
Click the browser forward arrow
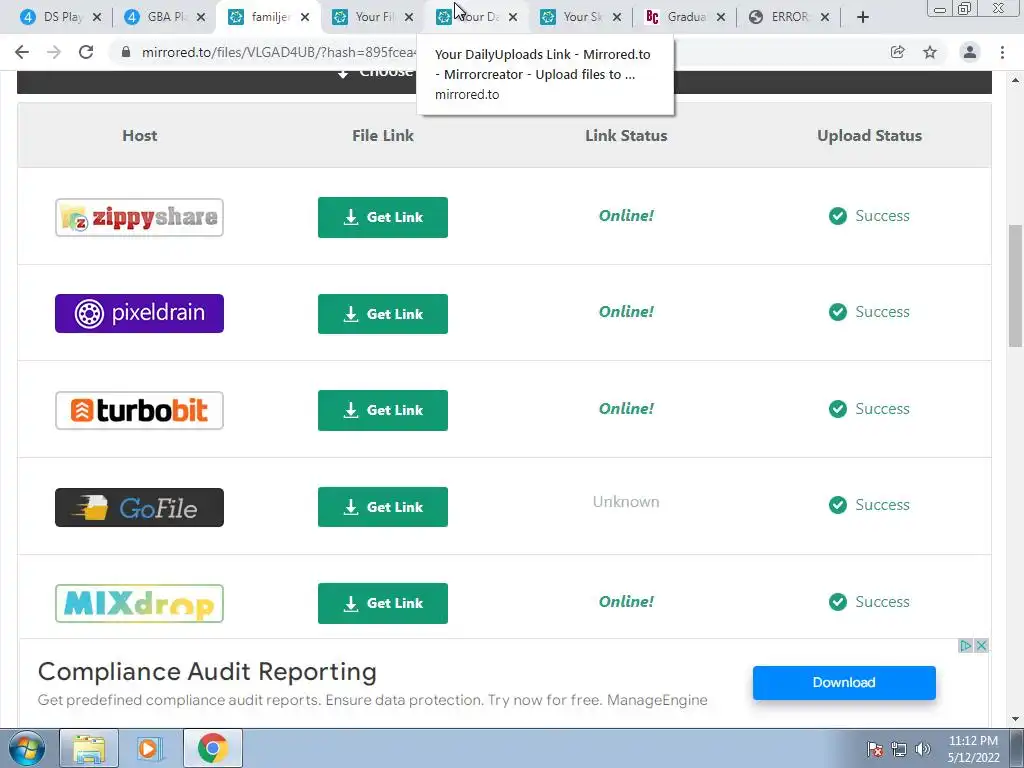(x=54, y=52)
